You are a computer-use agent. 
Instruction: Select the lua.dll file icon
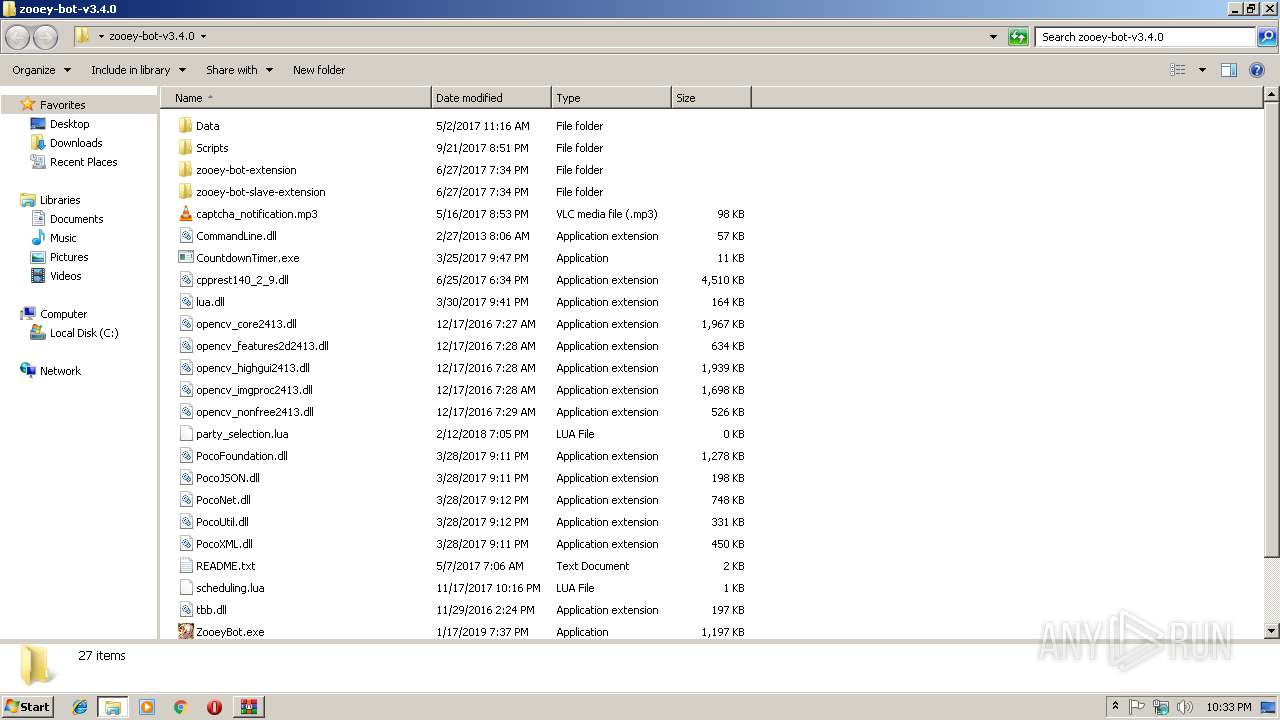pos(185,302)
